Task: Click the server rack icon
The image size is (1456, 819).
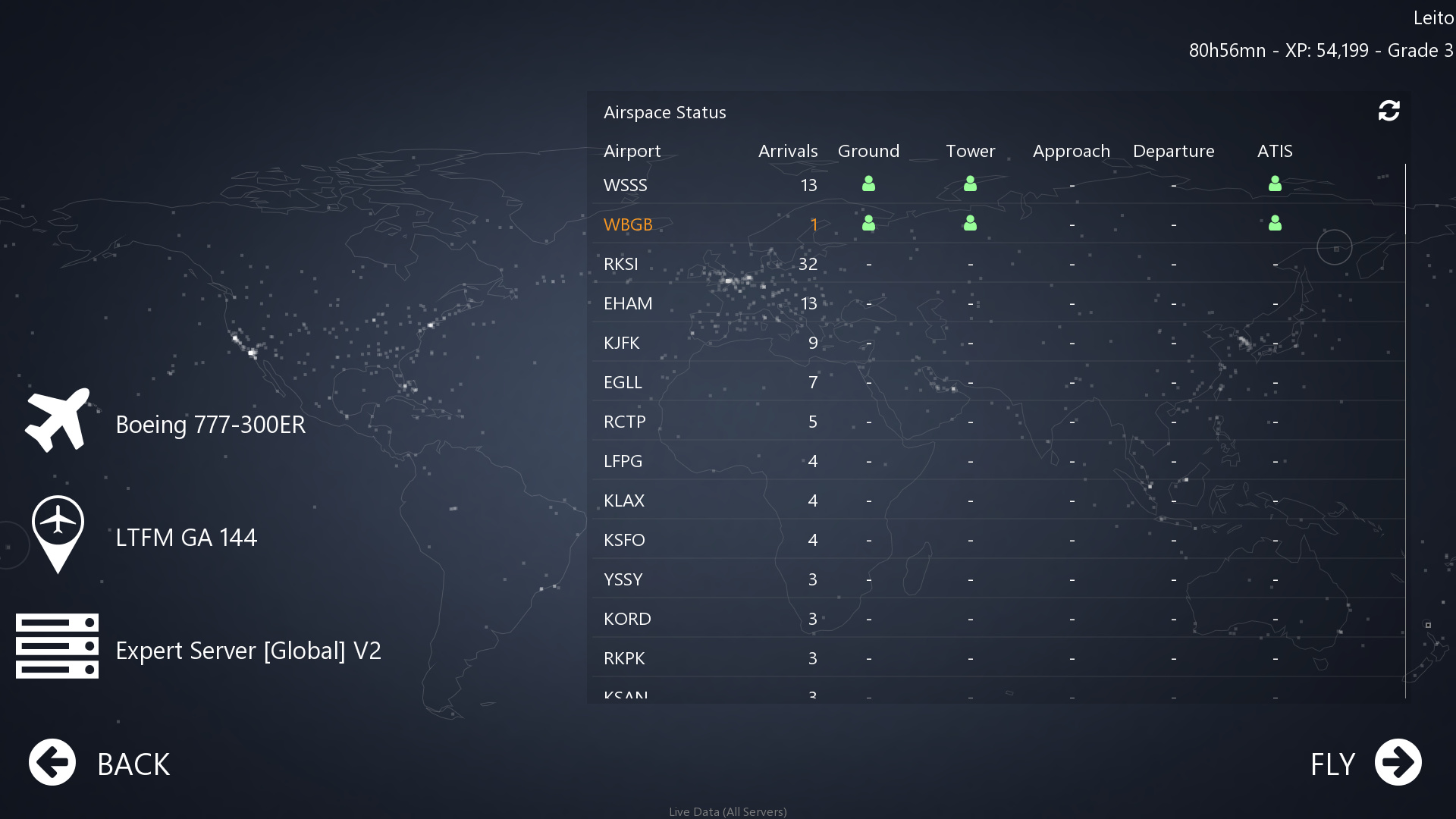Action: click(x=58, y=645)
